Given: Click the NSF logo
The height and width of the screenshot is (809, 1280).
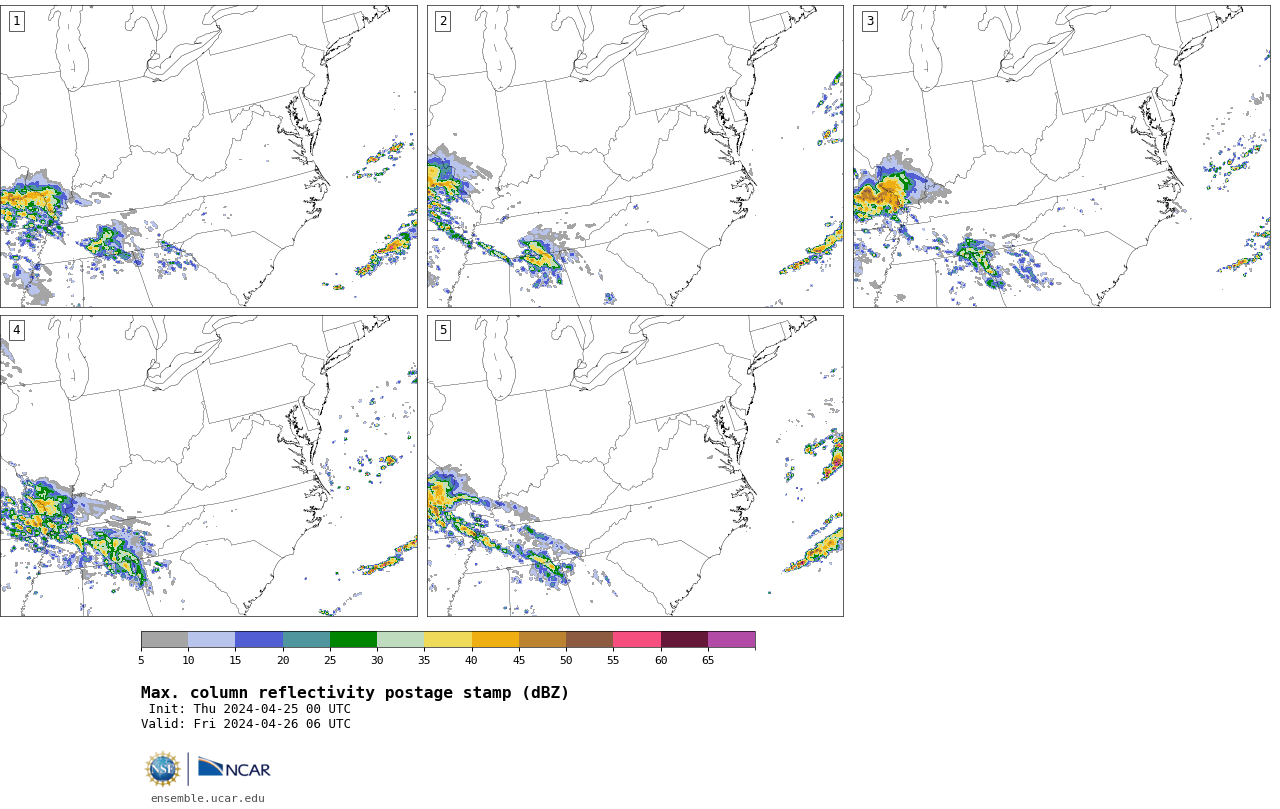Looking at the screenshot, I should (163, 769).
